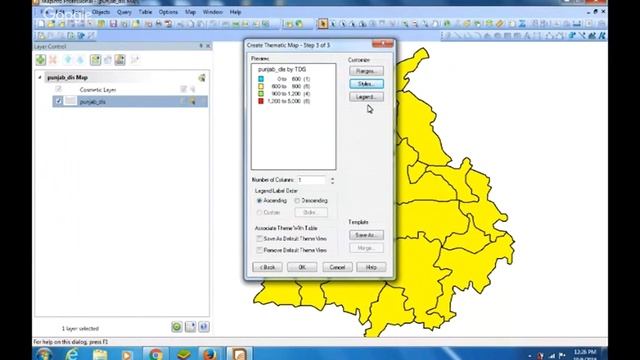This screenshot has width=640, height=360.
Task: Go back to the previous wizard step
Action: click(267, 267)
